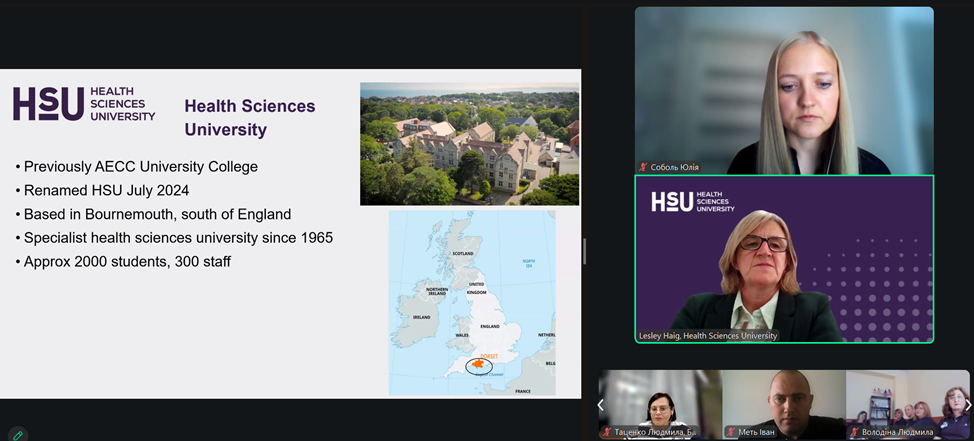Click the HSU logo on the slide
This screenshot has height=441, width=974.
(84, 104)
